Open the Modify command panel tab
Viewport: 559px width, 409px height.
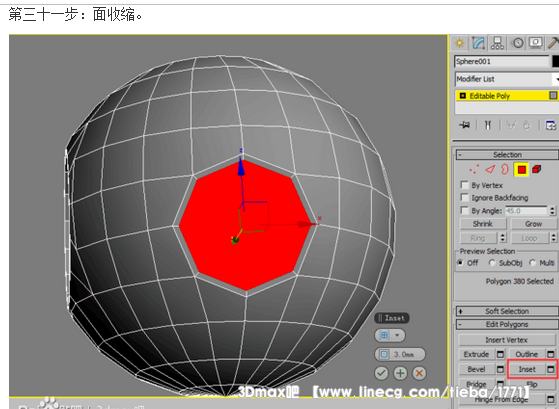coord(479,43)
